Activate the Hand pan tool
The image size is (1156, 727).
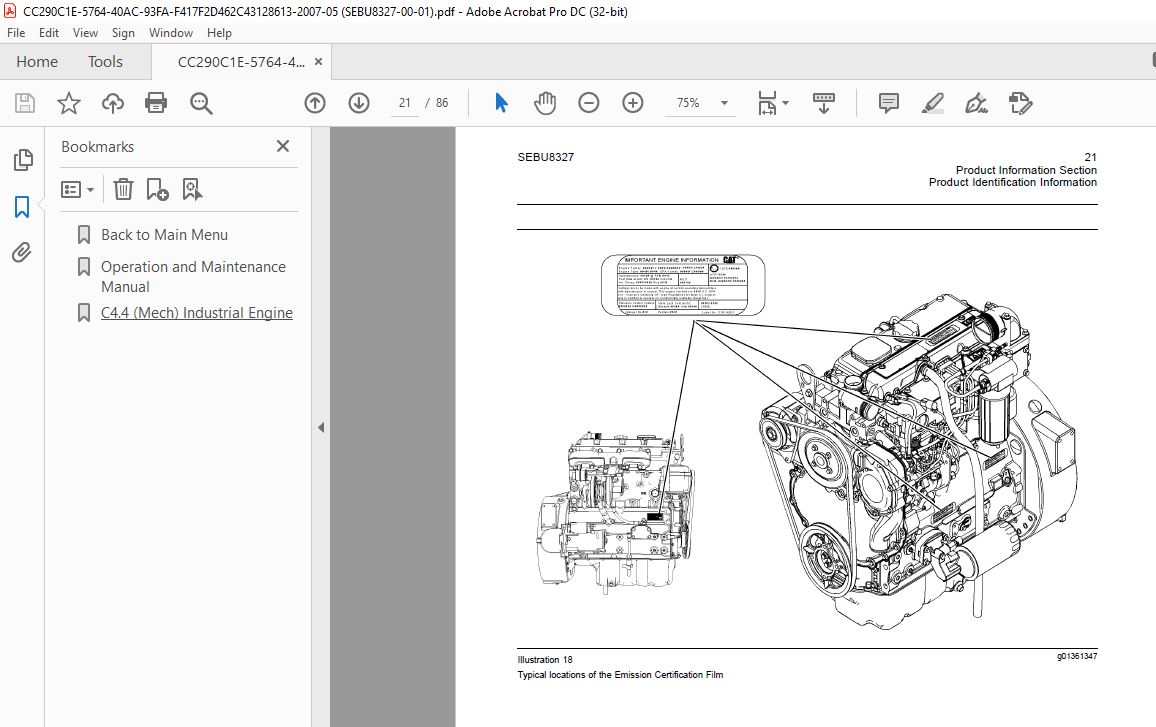coord(545,103)
